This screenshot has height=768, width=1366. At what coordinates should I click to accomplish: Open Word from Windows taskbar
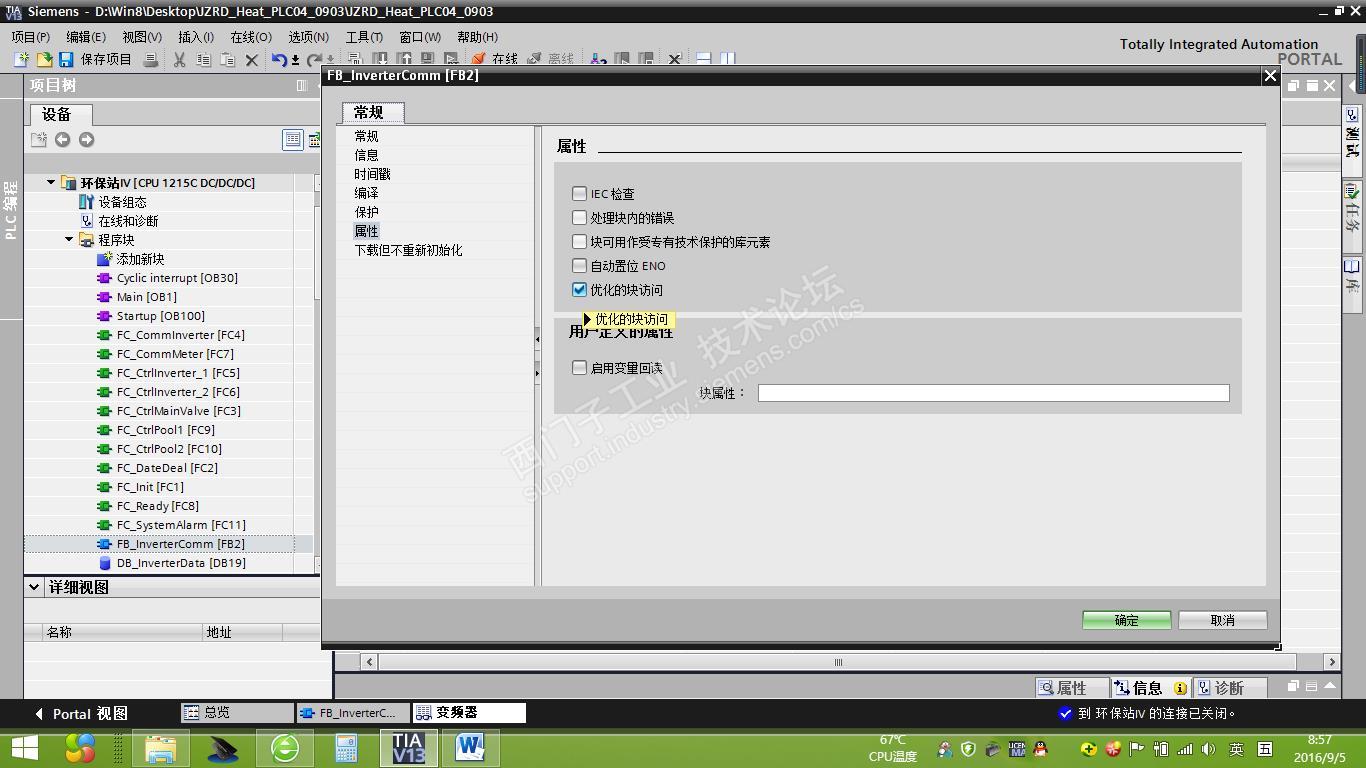click(470, 748)
